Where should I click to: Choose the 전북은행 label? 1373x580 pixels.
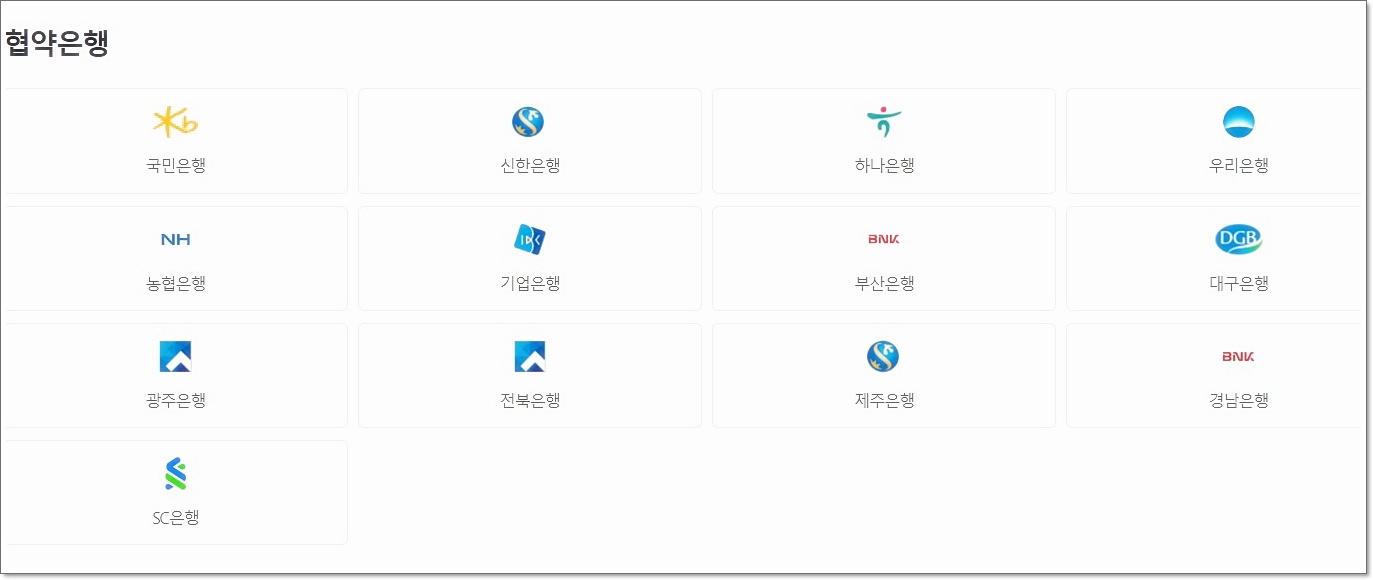point(530,400)
